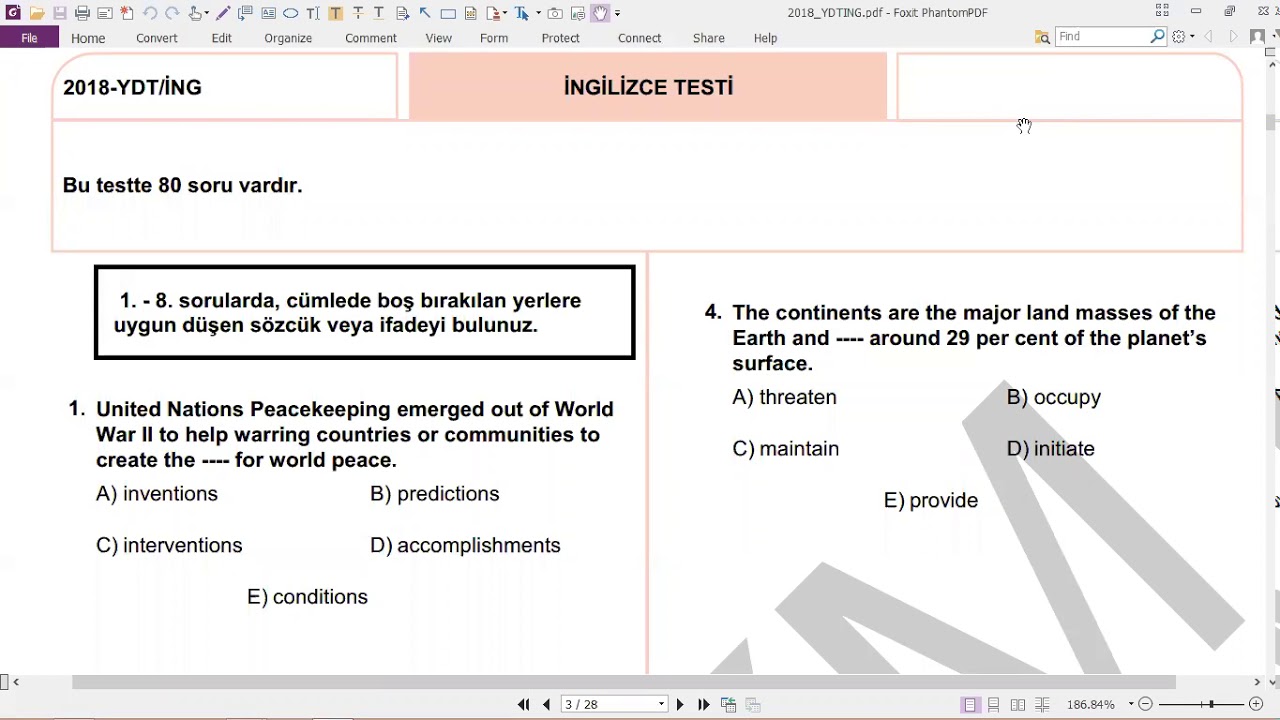1280x720 pixels.
Task: Activate the Hand tool
Action: click(x=599, y=13)
